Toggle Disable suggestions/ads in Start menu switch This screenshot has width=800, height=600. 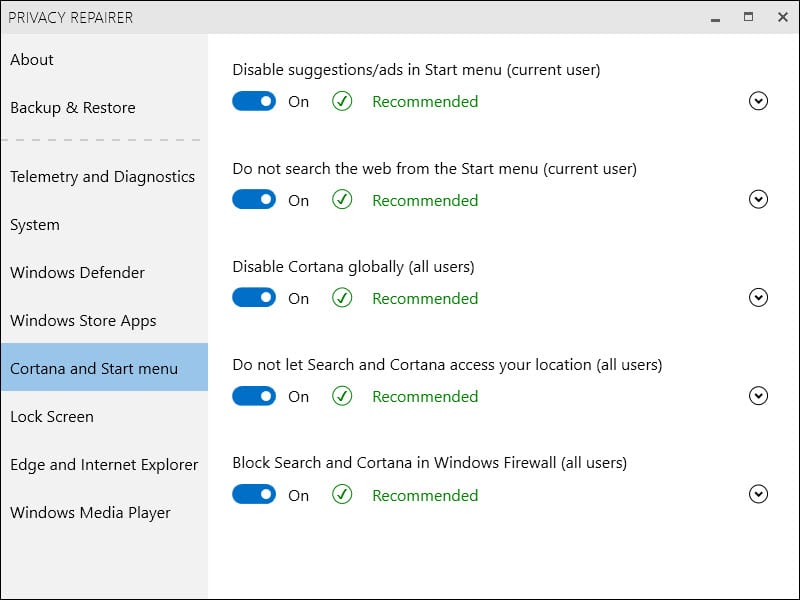click(x=254, y=101)
